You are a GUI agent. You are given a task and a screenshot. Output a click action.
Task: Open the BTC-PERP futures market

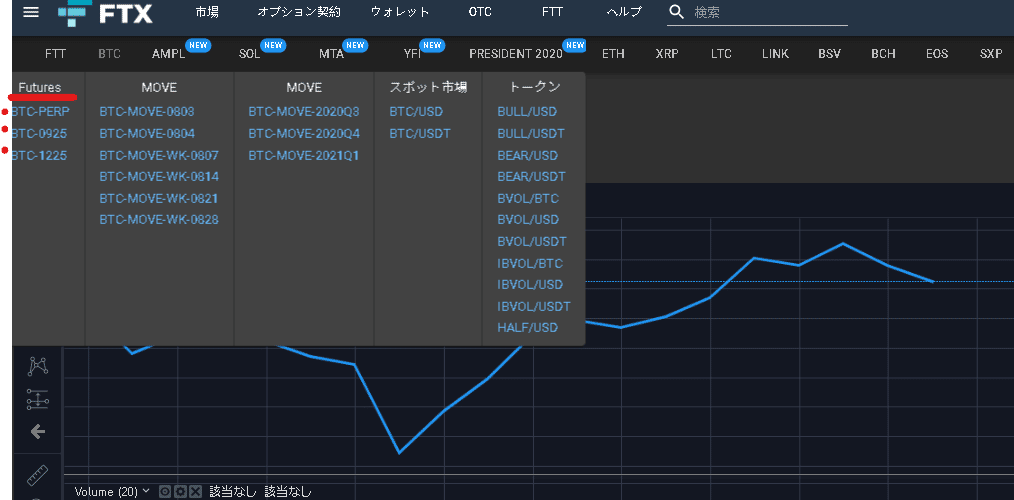[40, 112]
